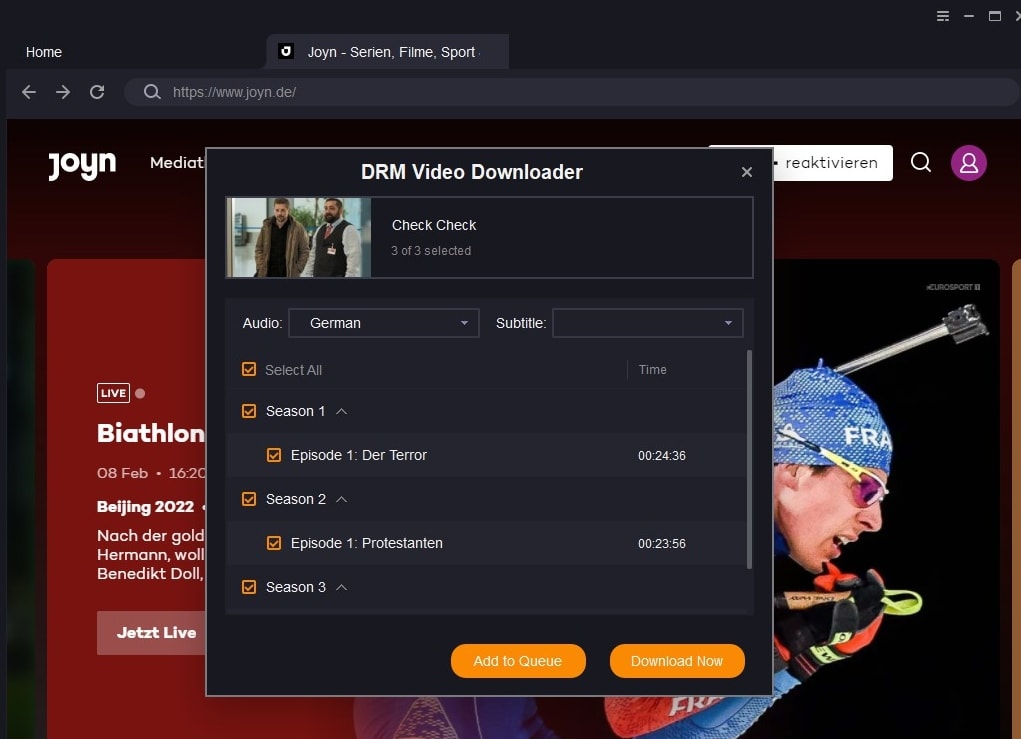This screenshot has height=739, width=1021.
Task: Collapse Season 3 with its chevron
Action: (341, 587)
